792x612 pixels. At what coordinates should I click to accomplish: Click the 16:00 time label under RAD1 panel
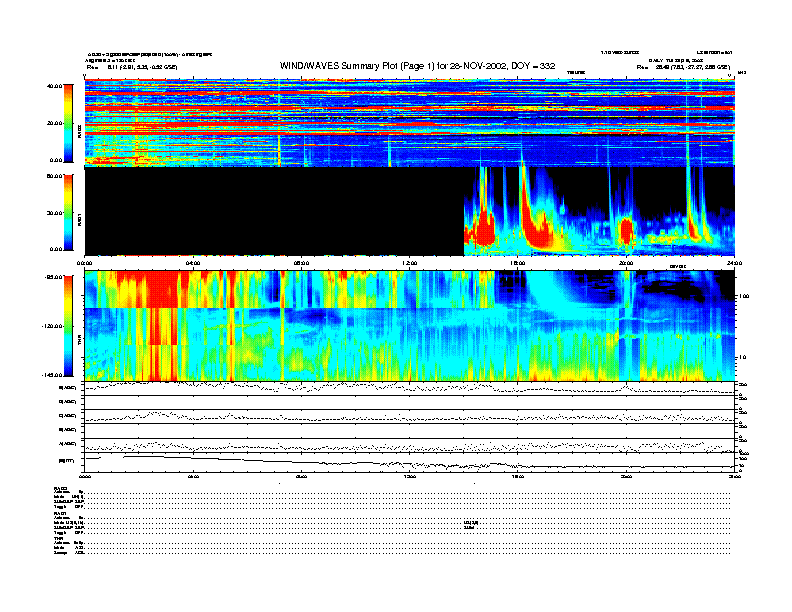518,263
